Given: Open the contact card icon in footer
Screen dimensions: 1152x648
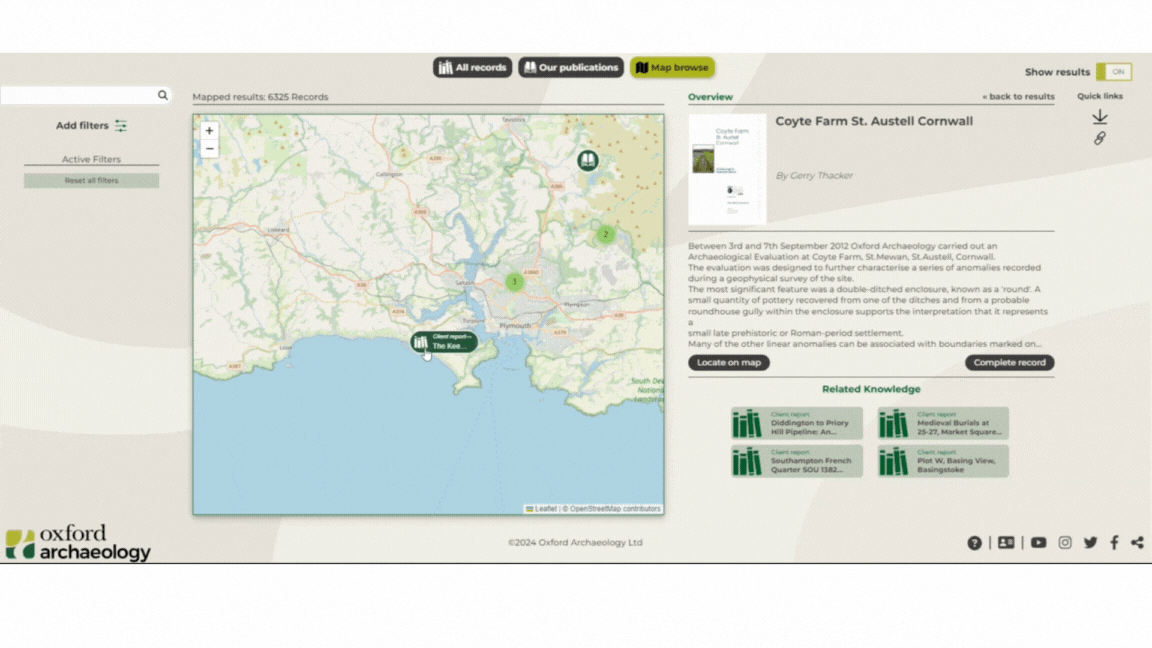Looking at the screenshot, I should 1006,542.
